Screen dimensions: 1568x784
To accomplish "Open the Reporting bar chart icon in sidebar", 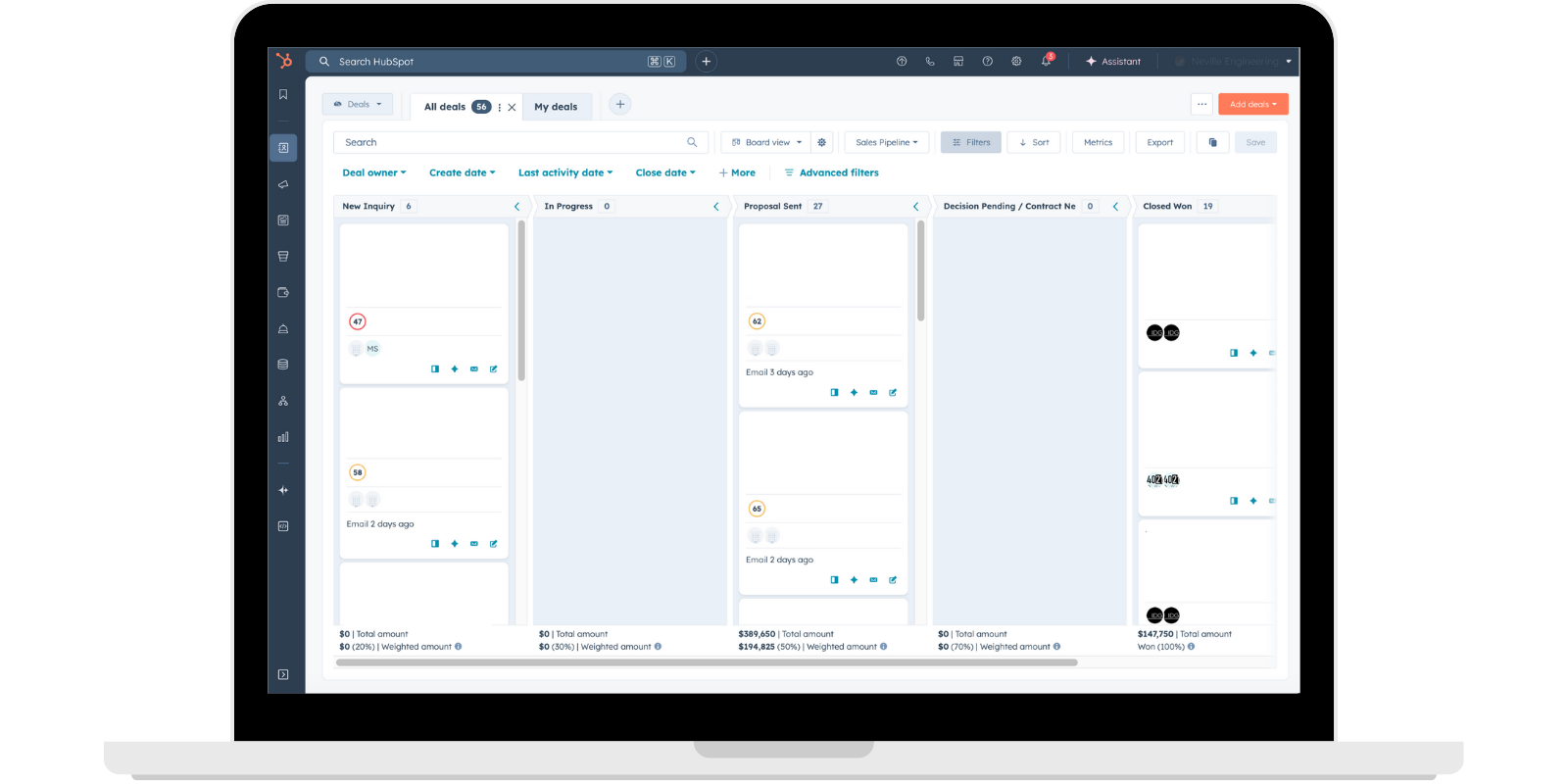I will point(283,437).
